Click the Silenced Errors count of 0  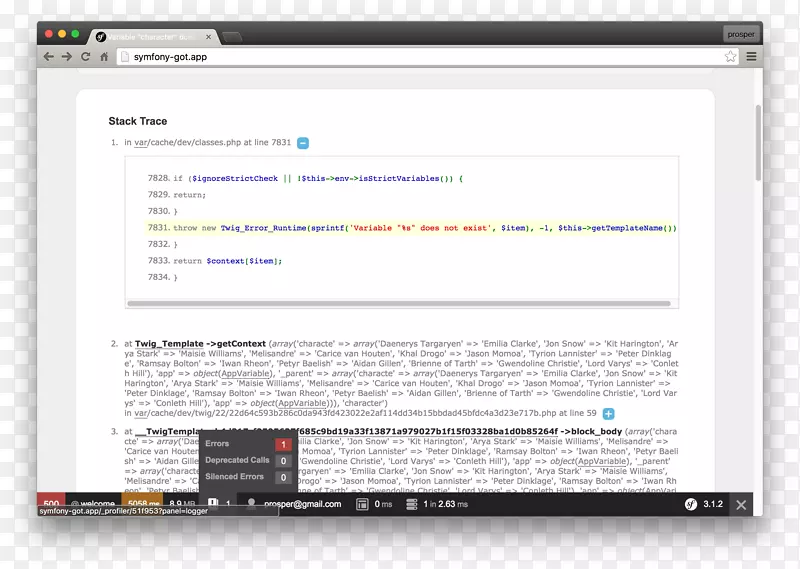click(x=283, y=478)
